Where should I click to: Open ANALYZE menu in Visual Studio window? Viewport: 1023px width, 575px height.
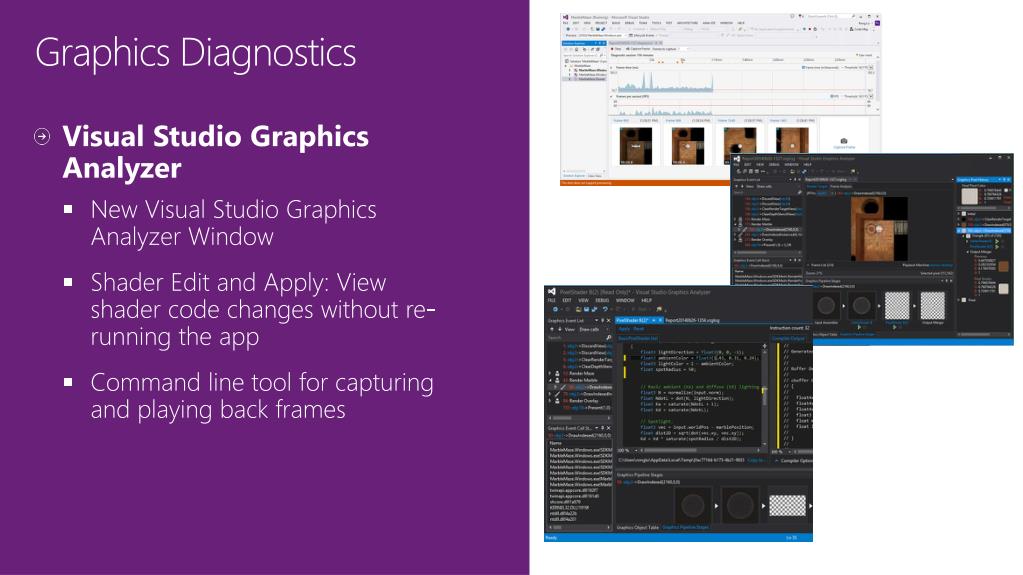[x=709, y=23]
